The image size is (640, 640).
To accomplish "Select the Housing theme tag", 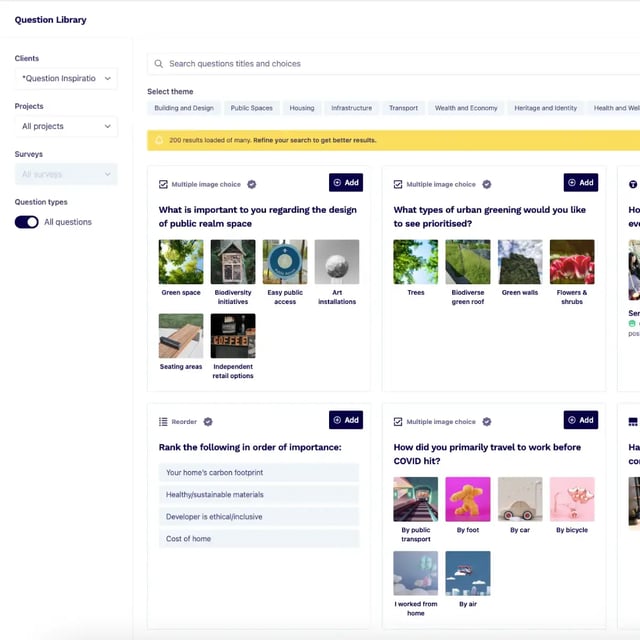I will [x=302, y=108].
